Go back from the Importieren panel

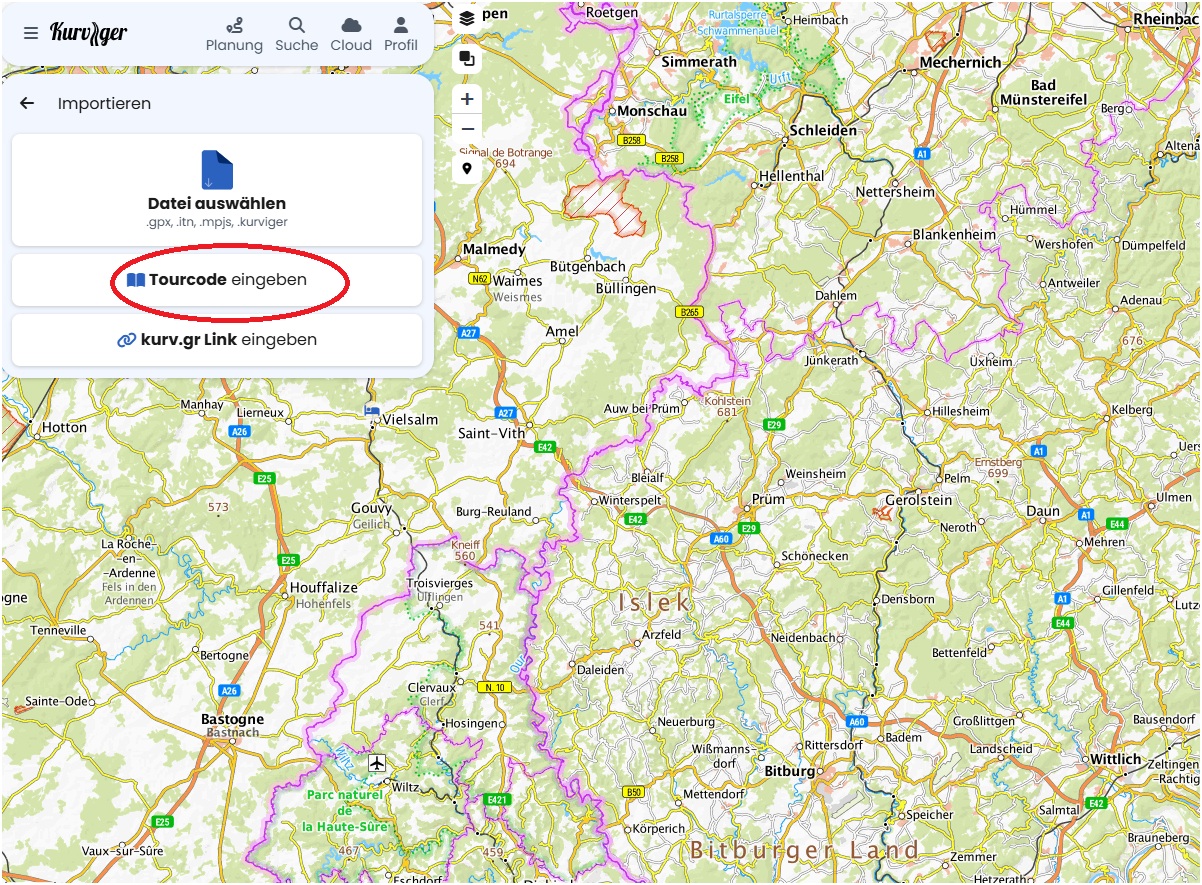point(27,103)
